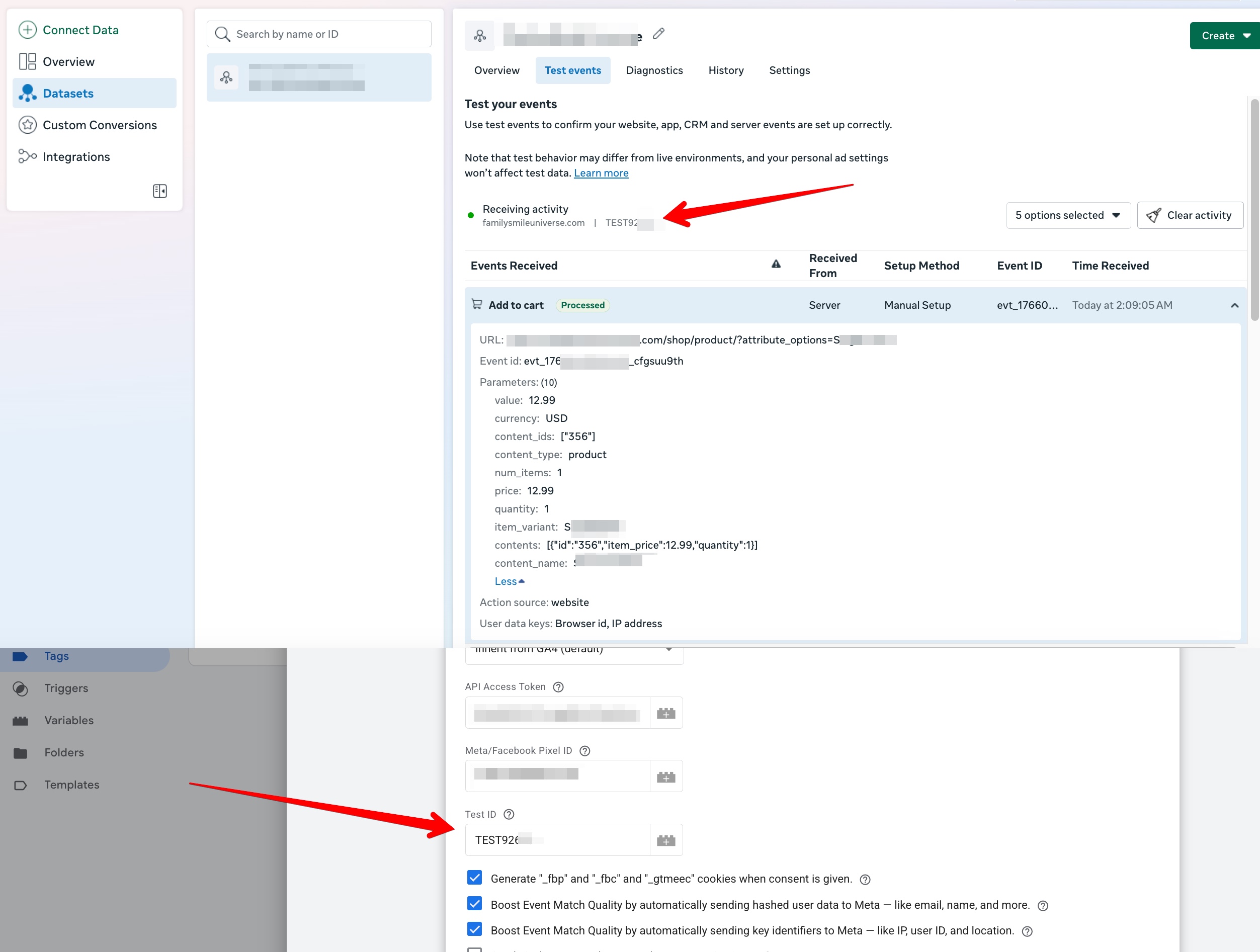Click the variable brick icon beside Test ID field
Image resolution: width=1260 pixels, height=952 pixels.
(x=665, y=840)
